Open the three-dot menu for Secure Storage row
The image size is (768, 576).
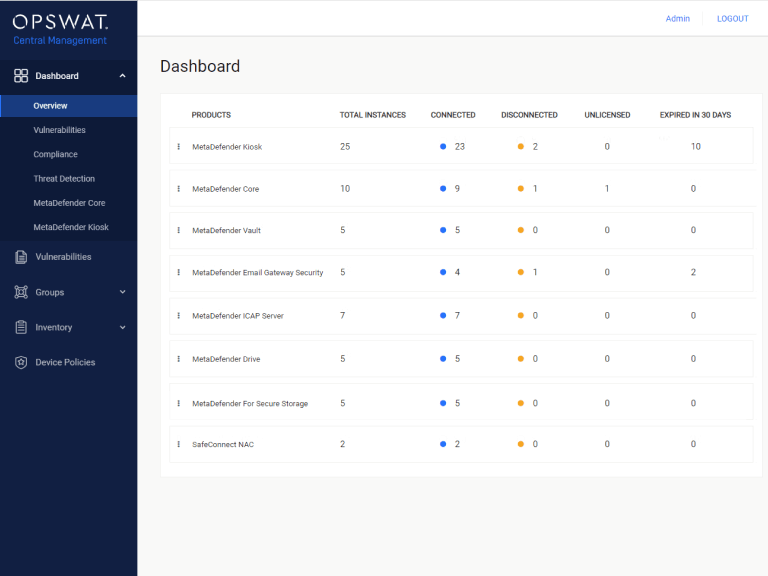(179, 403)
